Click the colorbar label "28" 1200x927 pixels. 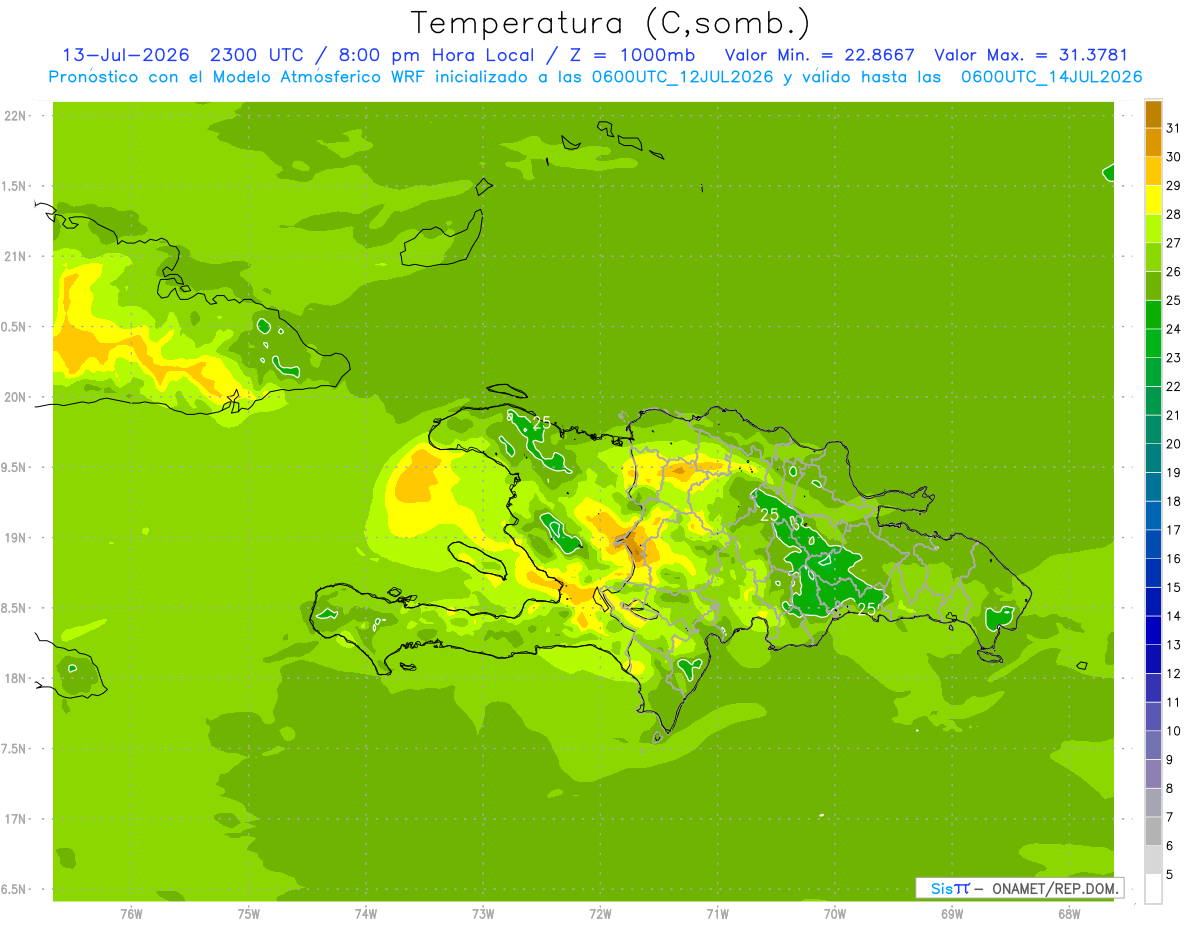point(1174,214)
